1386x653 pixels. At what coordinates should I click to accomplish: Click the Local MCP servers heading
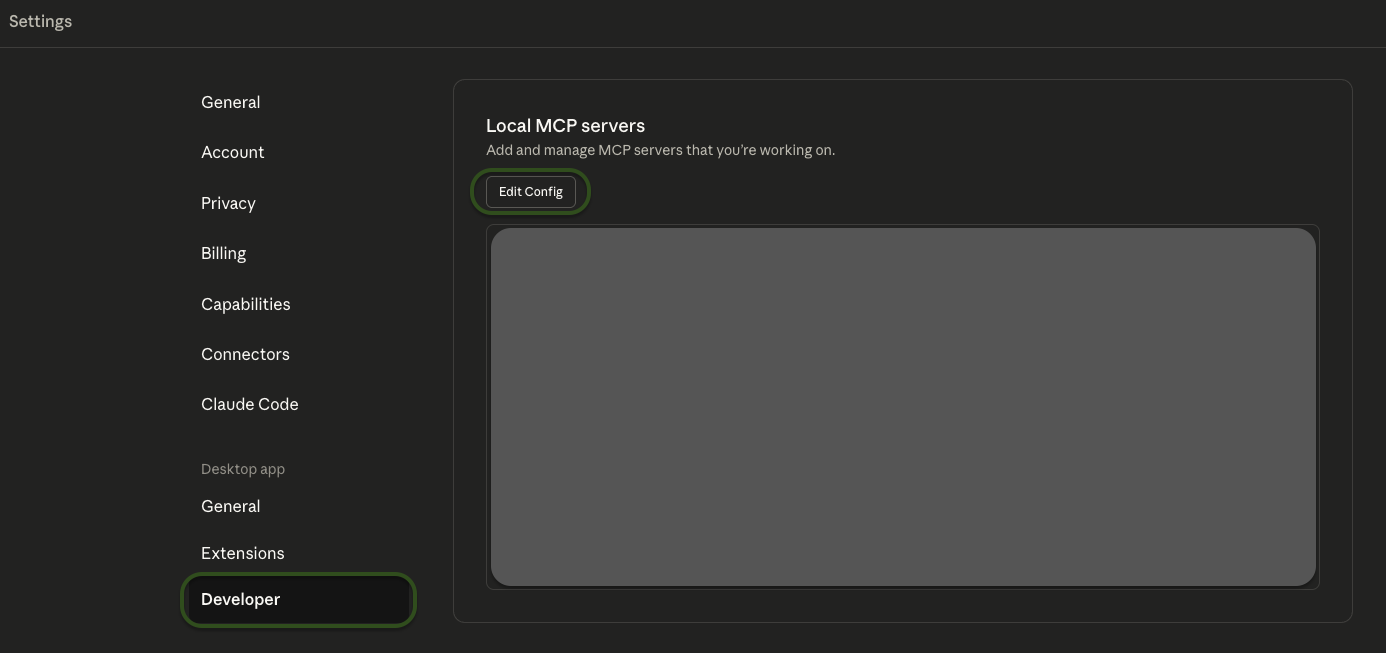[565, 126]
